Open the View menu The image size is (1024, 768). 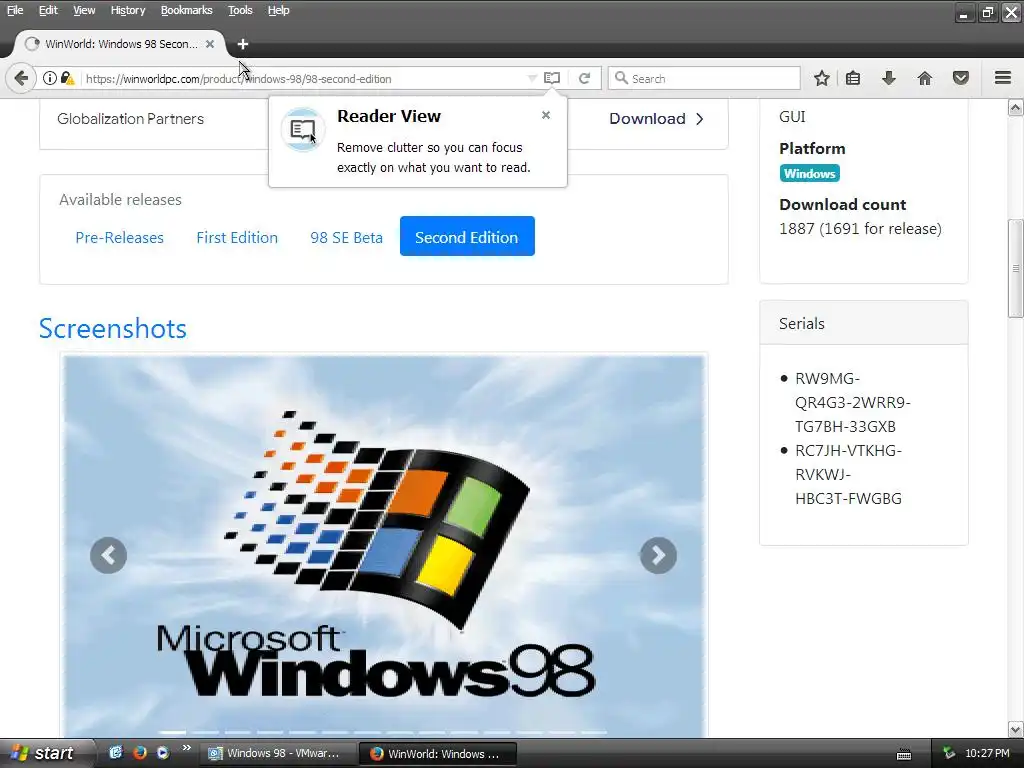84,10
